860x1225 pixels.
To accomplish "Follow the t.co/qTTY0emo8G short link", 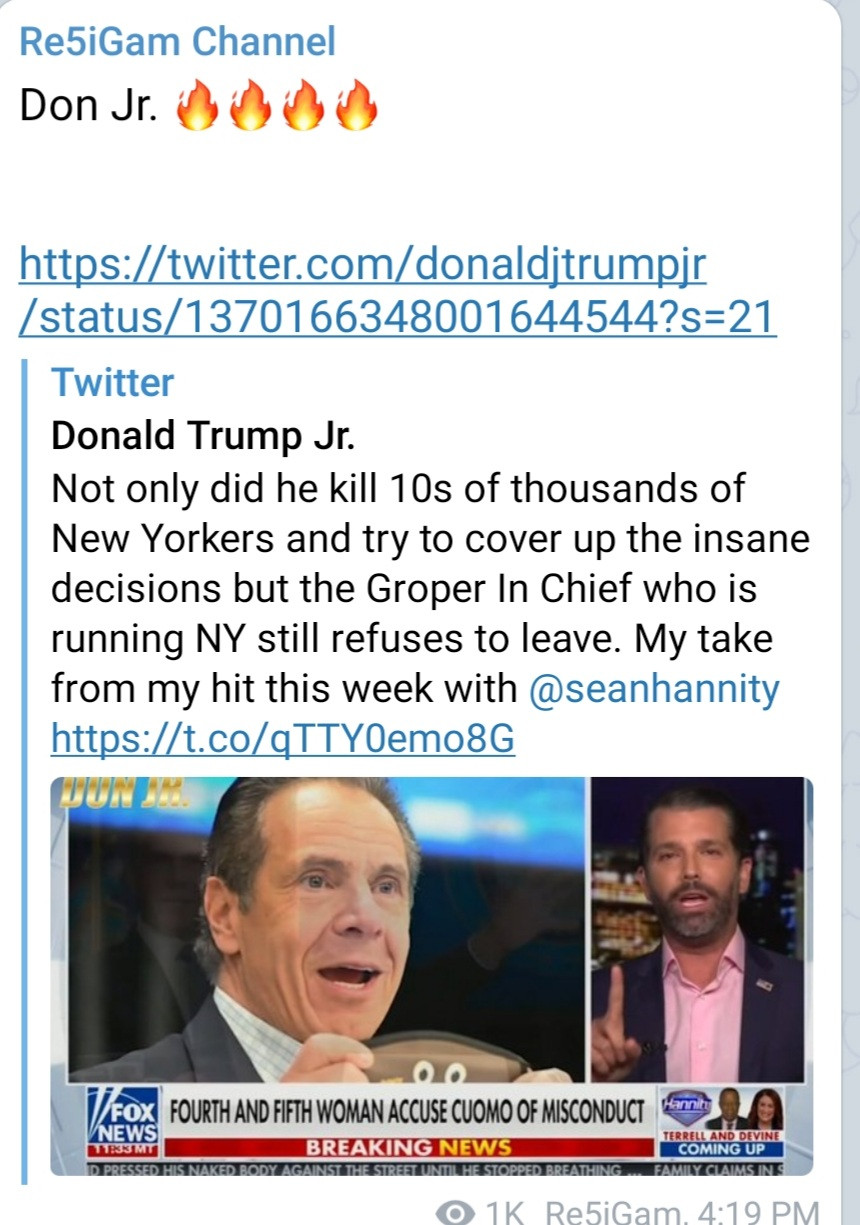I will tap(282, 739).
